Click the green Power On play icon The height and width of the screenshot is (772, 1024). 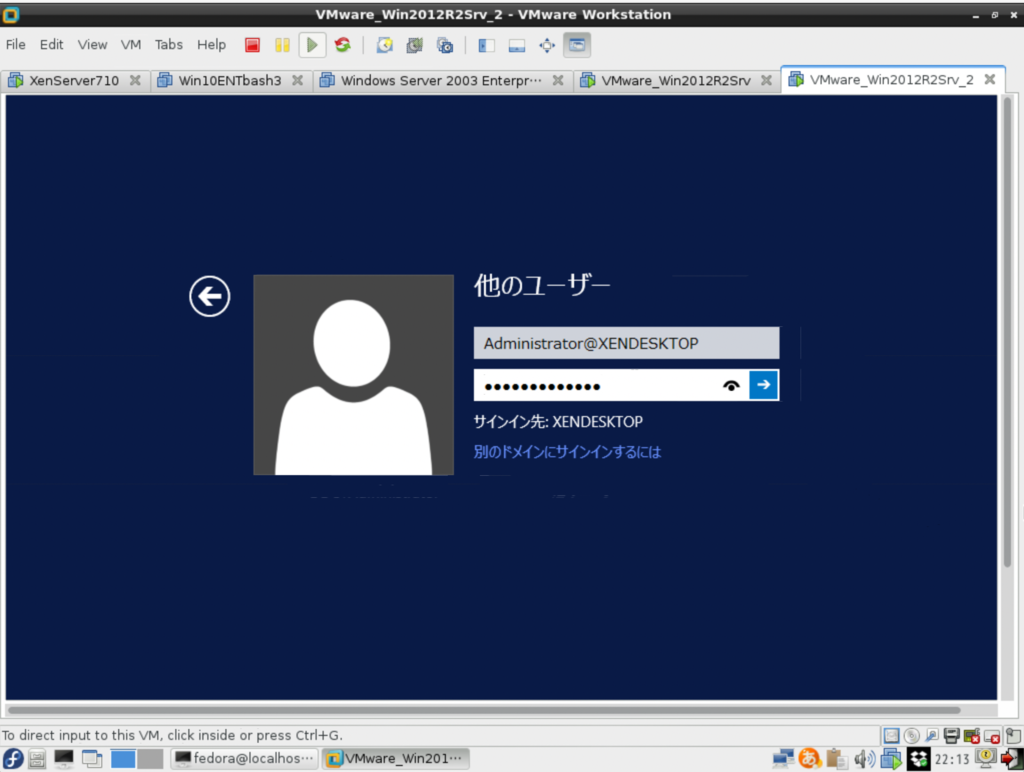[x=312, y=45]
